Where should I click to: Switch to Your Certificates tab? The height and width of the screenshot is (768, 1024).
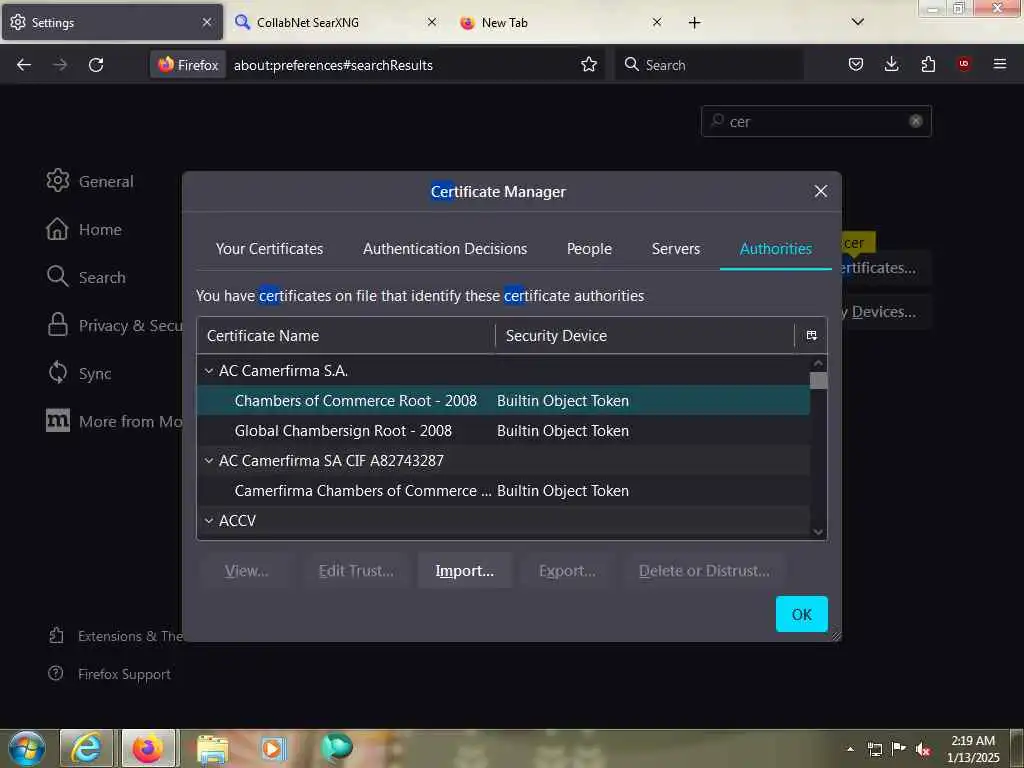click(x=269, y=249)
